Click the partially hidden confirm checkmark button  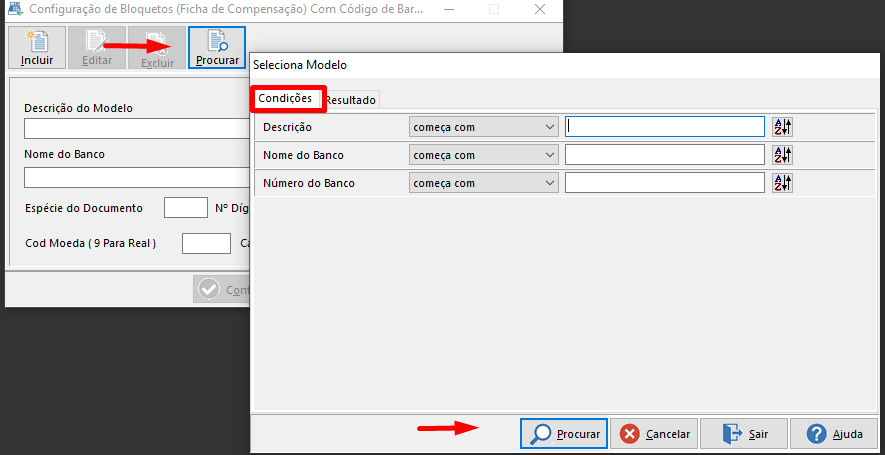pyautogui.click(x=222, y=290)
